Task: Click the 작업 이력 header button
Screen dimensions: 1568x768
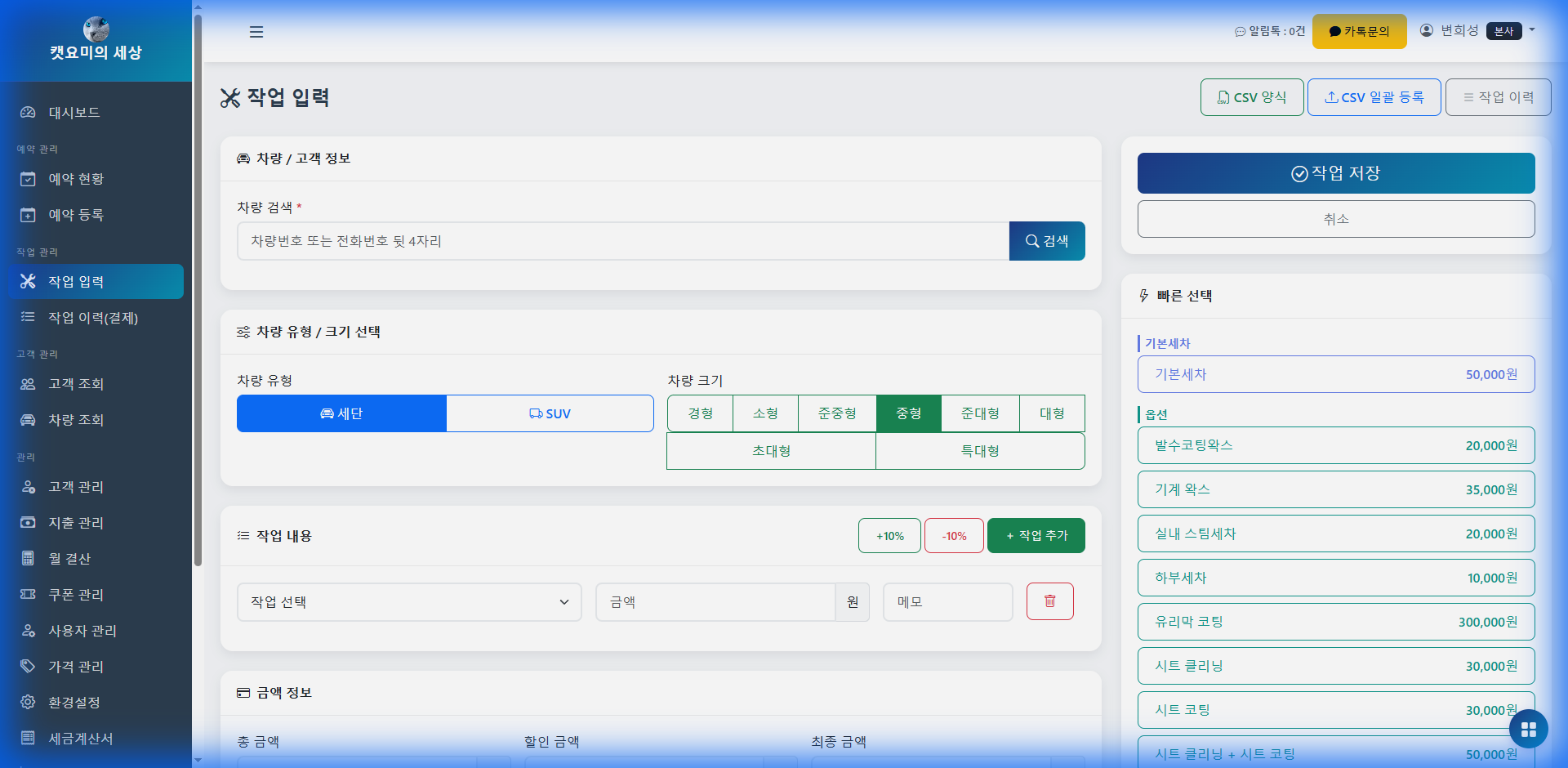Action: 1499,97
